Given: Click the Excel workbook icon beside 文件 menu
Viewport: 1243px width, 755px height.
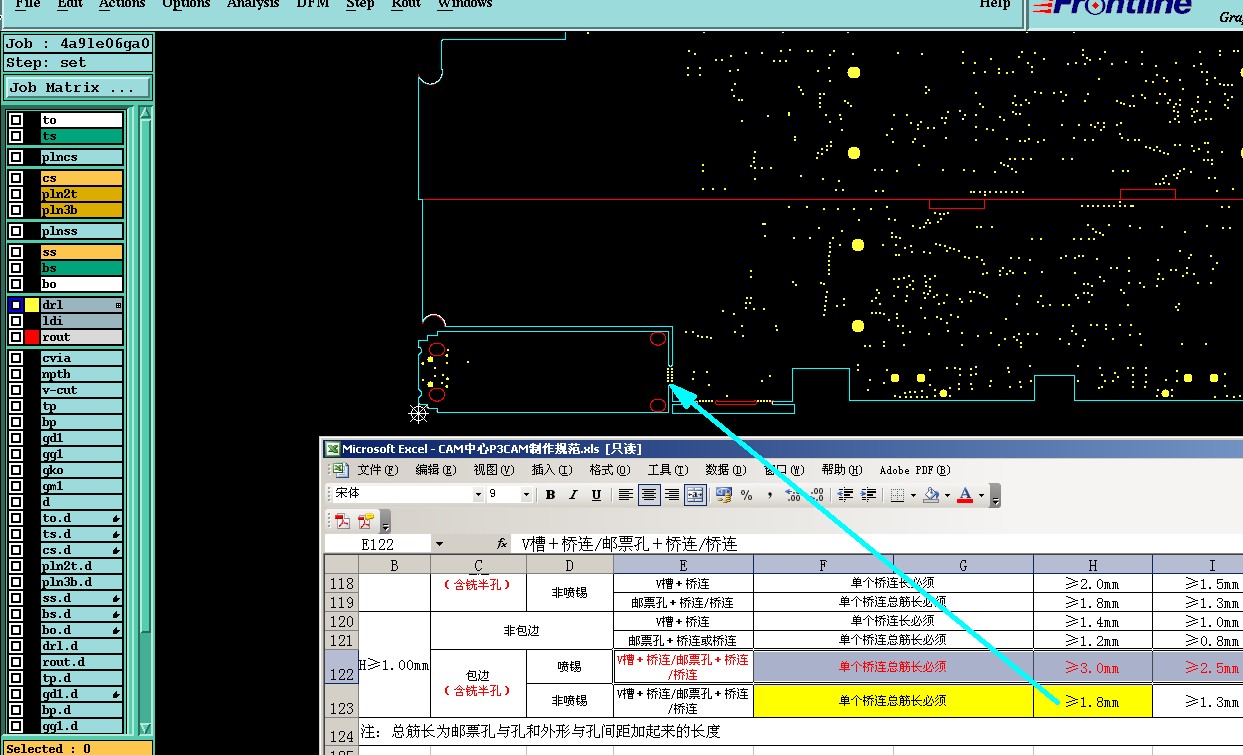Looking at the screenshot, I should click(339, 469).
